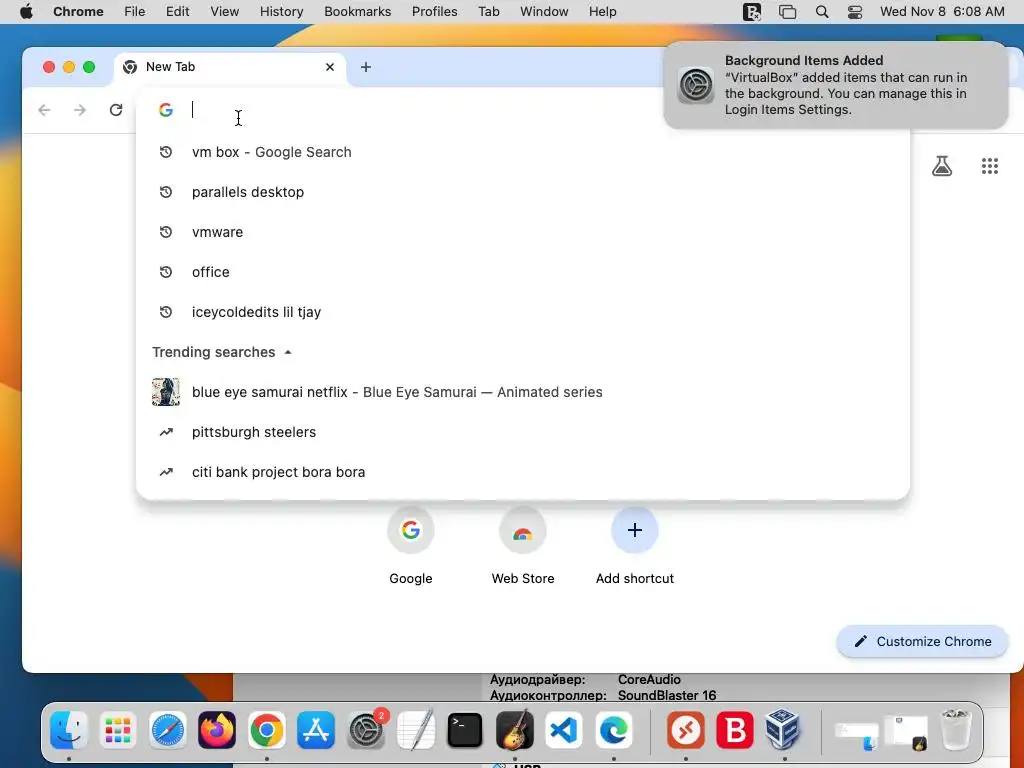Open the File menu

tap(135, 11)
